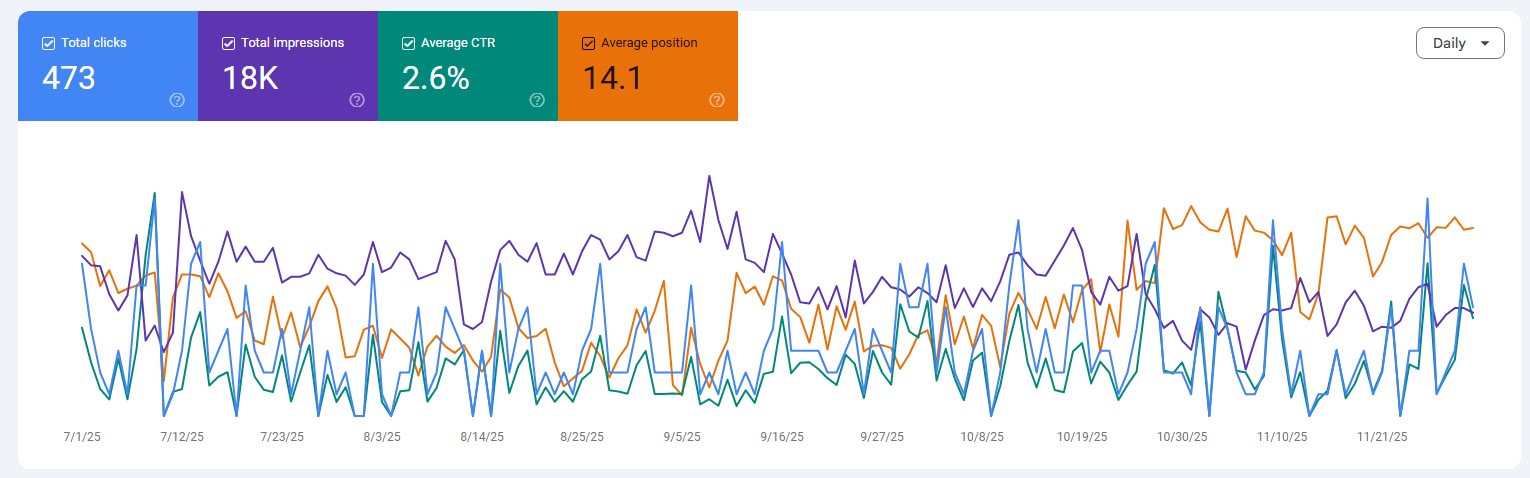The height and width of the screenshot is (478, 1530).
Task: Click the 8/14/25 date axis label
Action: [482, 437]
